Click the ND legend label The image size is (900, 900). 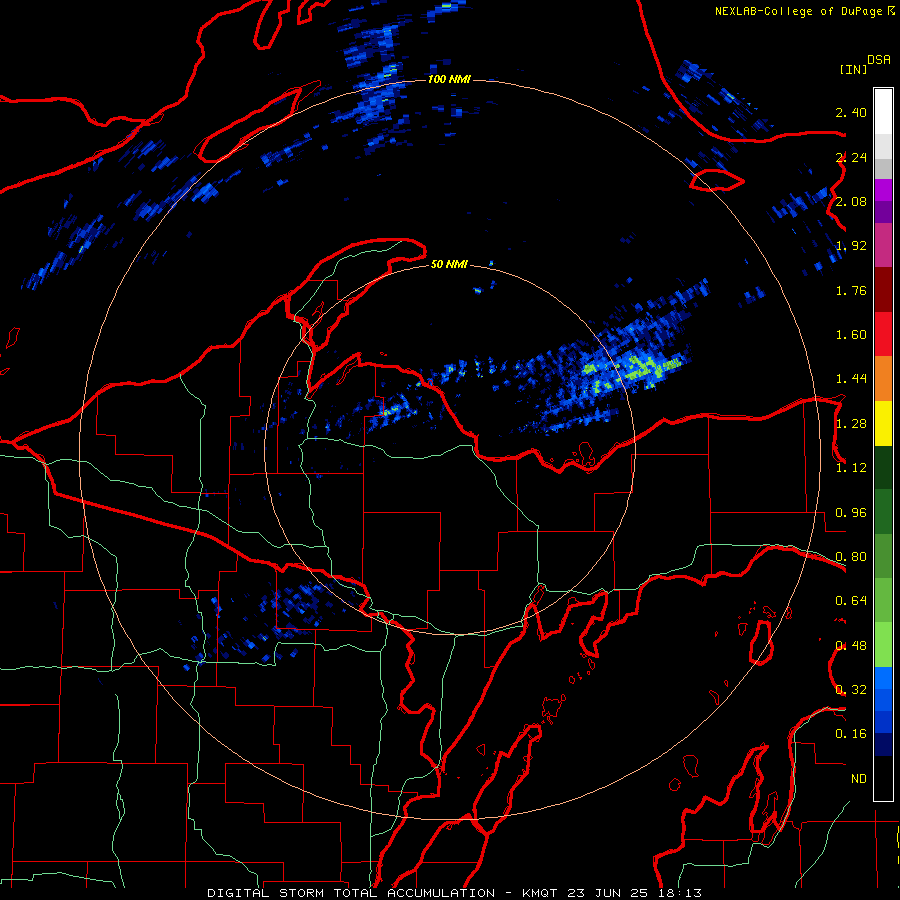click(858, 779)
